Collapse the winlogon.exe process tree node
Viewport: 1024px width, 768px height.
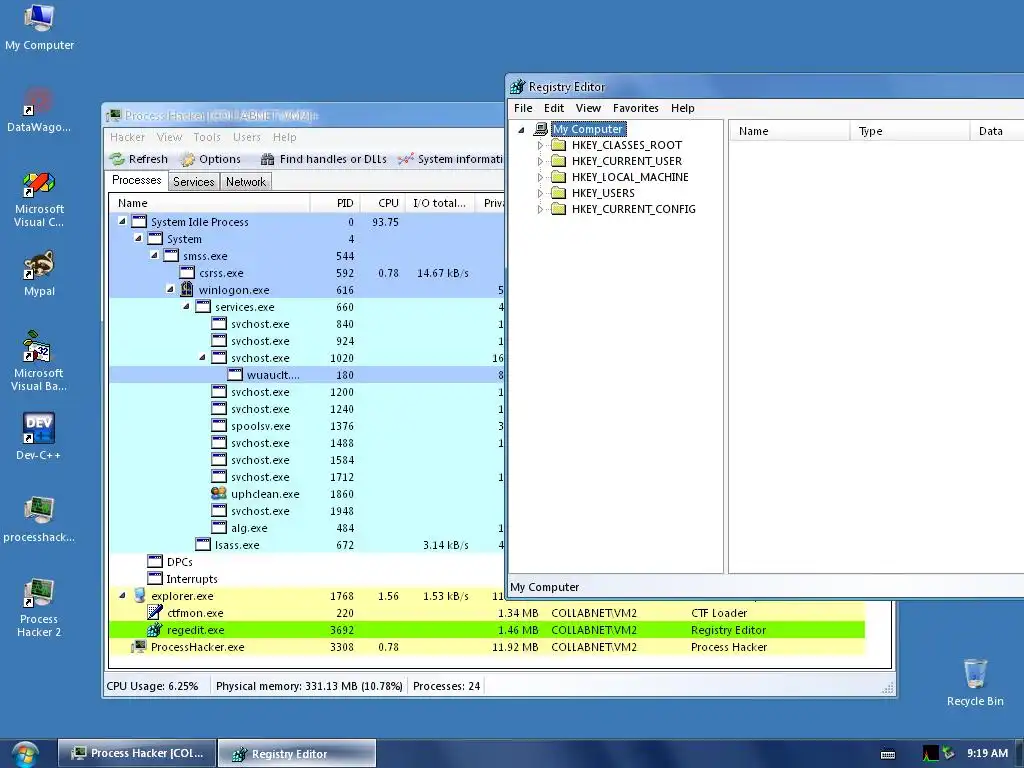[170, 289]
